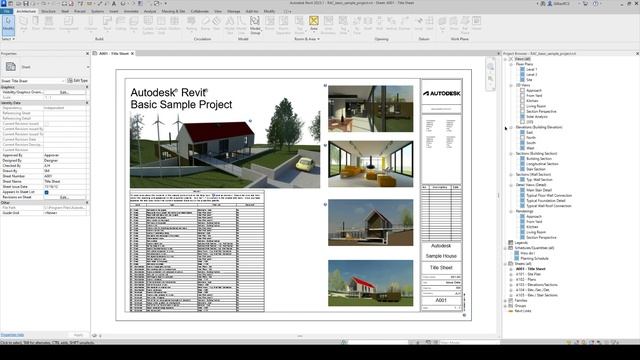Collapse the Elevations (Building Elevation) node
The width and height of the screenshot is (640, 360).
511,127
